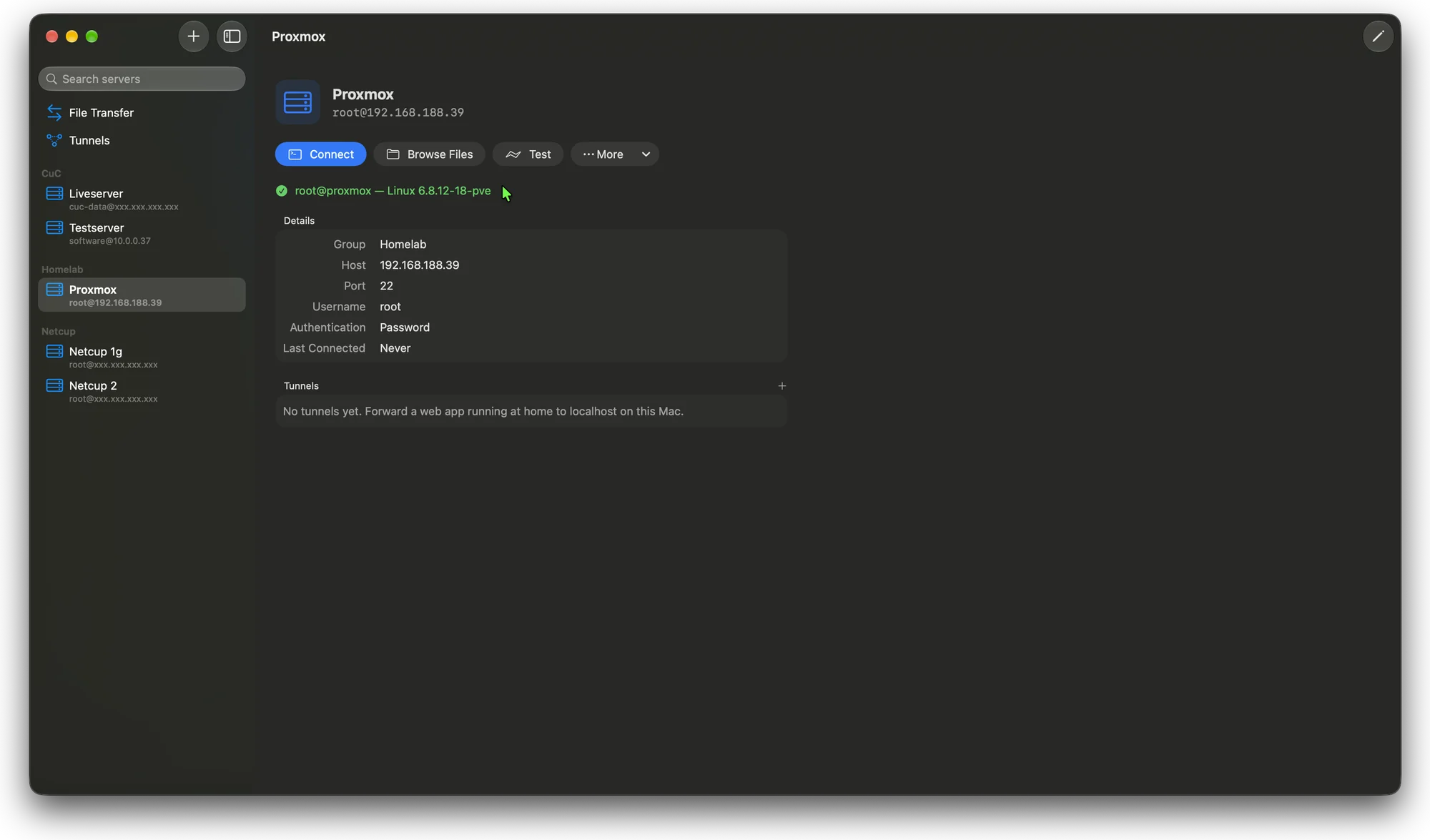This screenshot has width=1430, height=840.
Task: Open Tunnels in sidebar
Action: (142, 141)
